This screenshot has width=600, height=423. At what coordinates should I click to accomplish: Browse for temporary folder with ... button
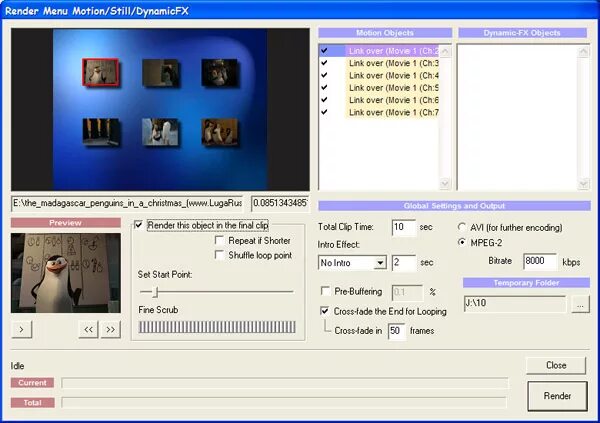pyautogui.click(x=580, y=305)
